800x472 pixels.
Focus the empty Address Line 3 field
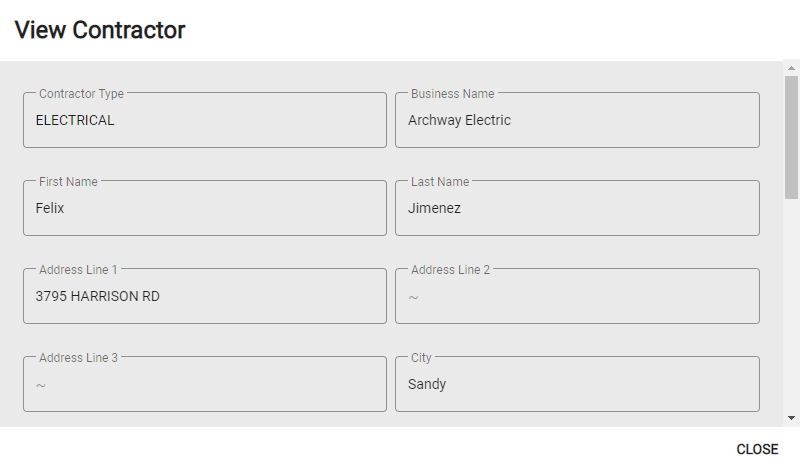point(205,385)
